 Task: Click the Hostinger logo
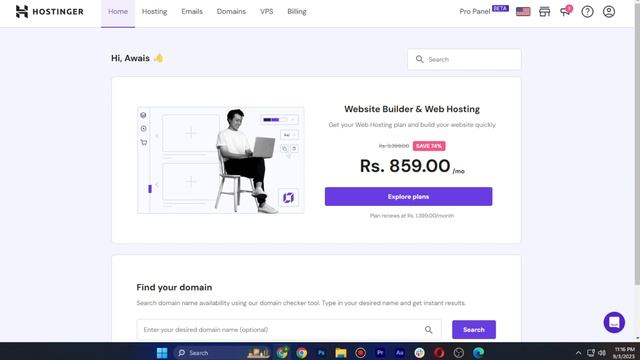pyautogui.click(x=49, y=11)
